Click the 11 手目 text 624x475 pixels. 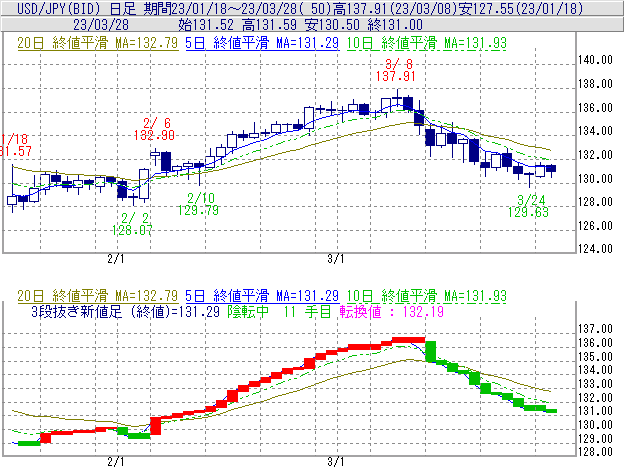307,311
